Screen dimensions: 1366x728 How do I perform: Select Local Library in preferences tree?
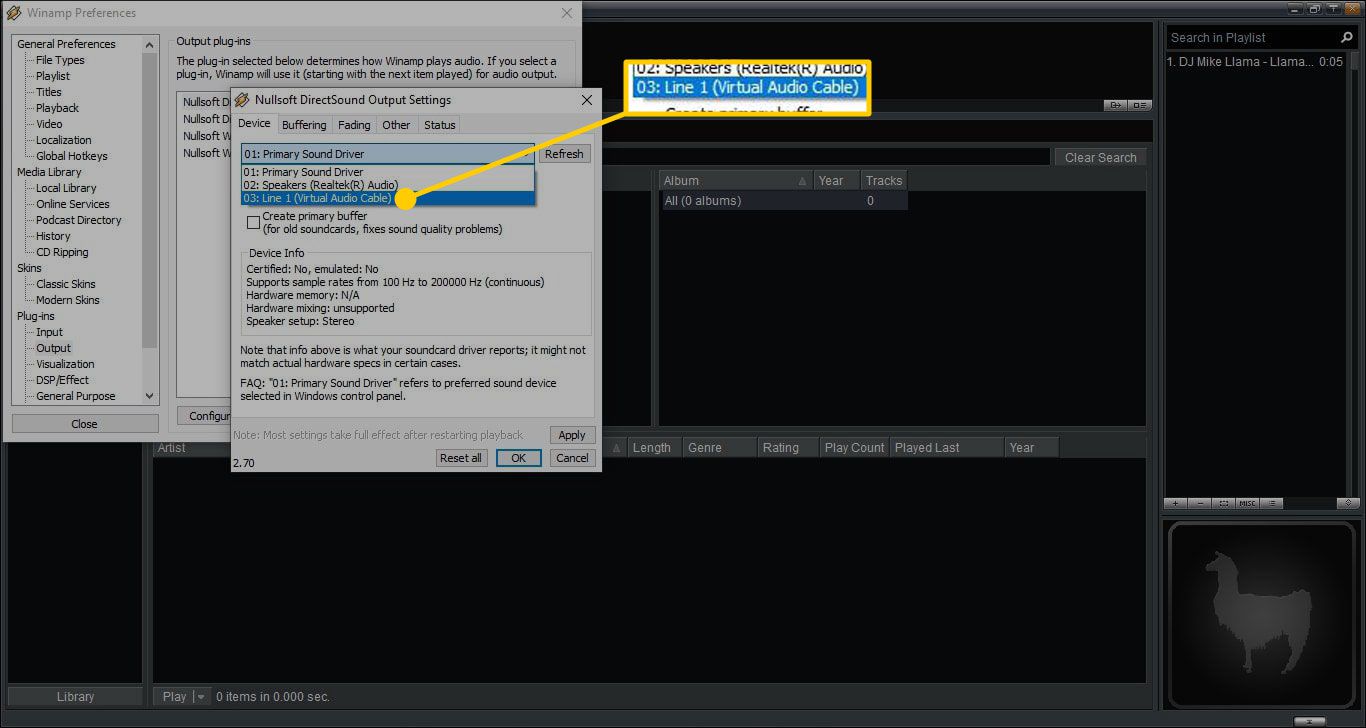point(66,188)
